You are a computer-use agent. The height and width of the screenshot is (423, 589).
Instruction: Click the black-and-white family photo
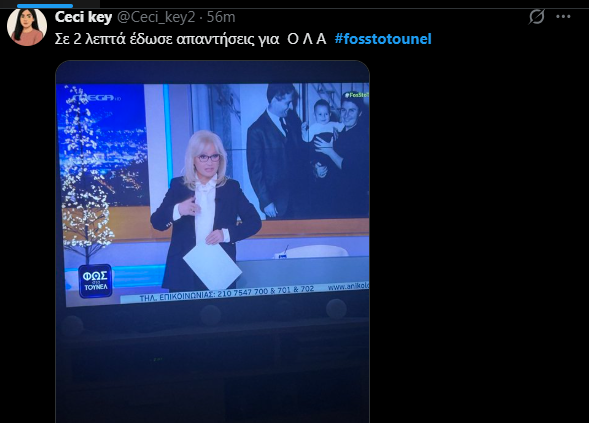[308, 150]
